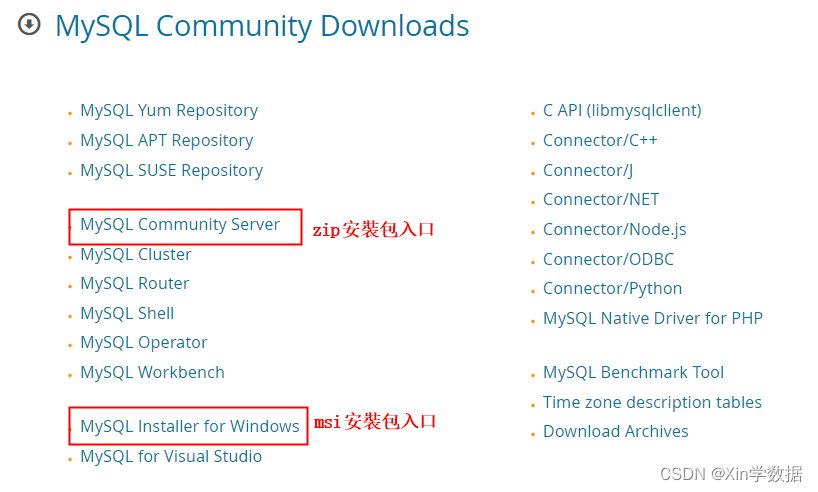Open the MySQL Workbench link

point(152,373)
